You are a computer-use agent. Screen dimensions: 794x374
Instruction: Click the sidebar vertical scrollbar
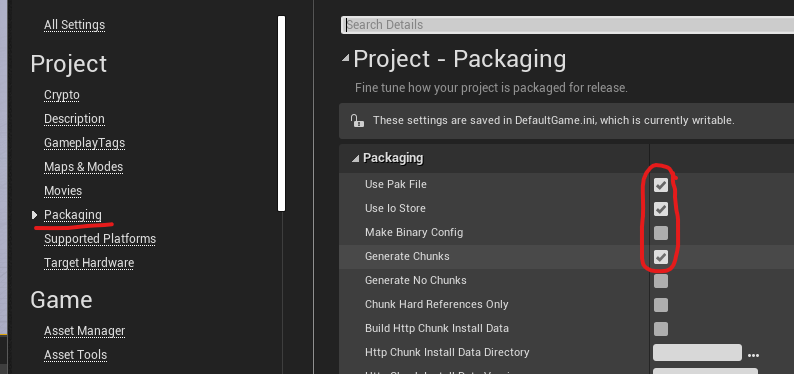(282, 113)
